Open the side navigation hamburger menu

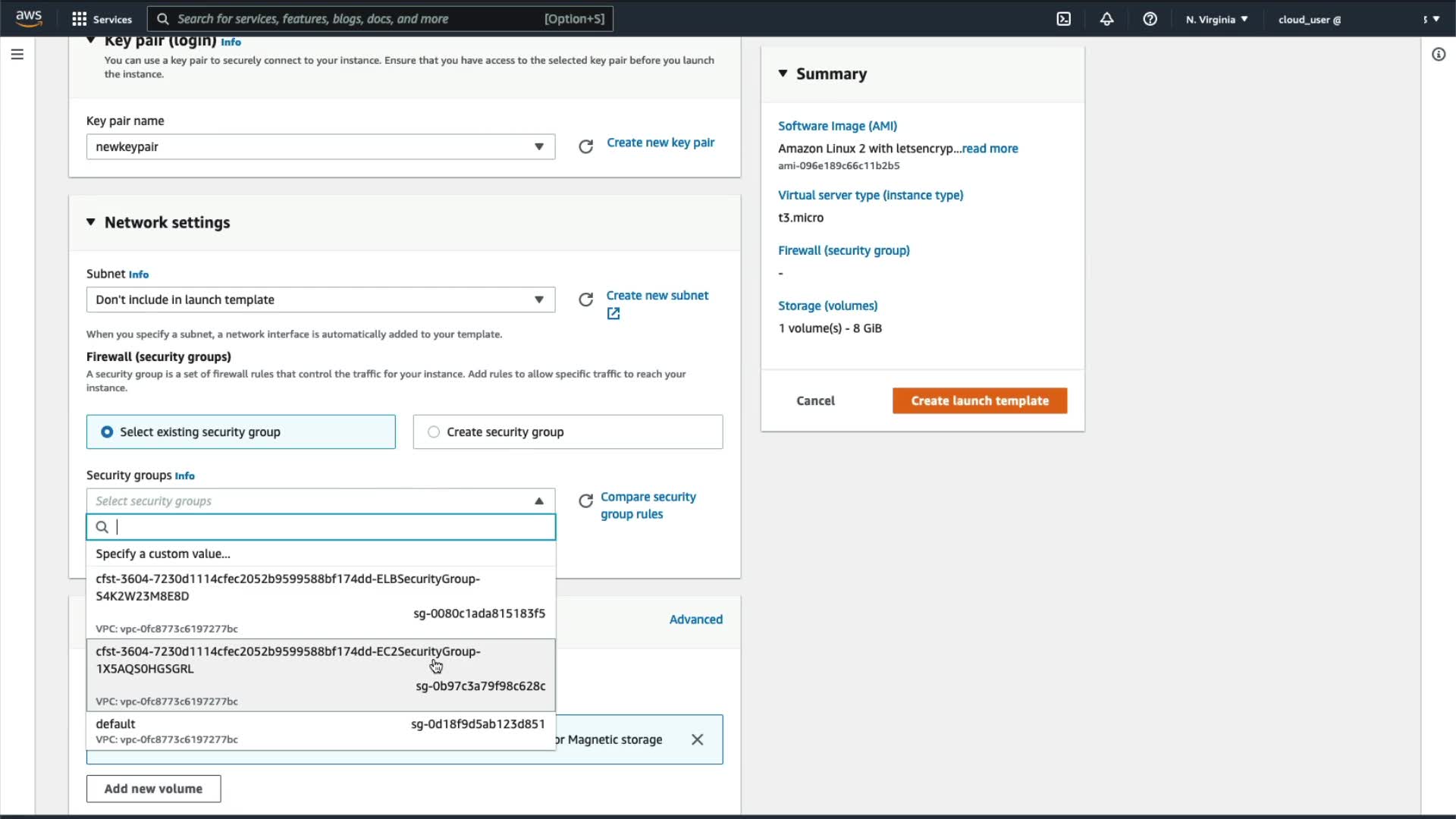coord(17,55)
